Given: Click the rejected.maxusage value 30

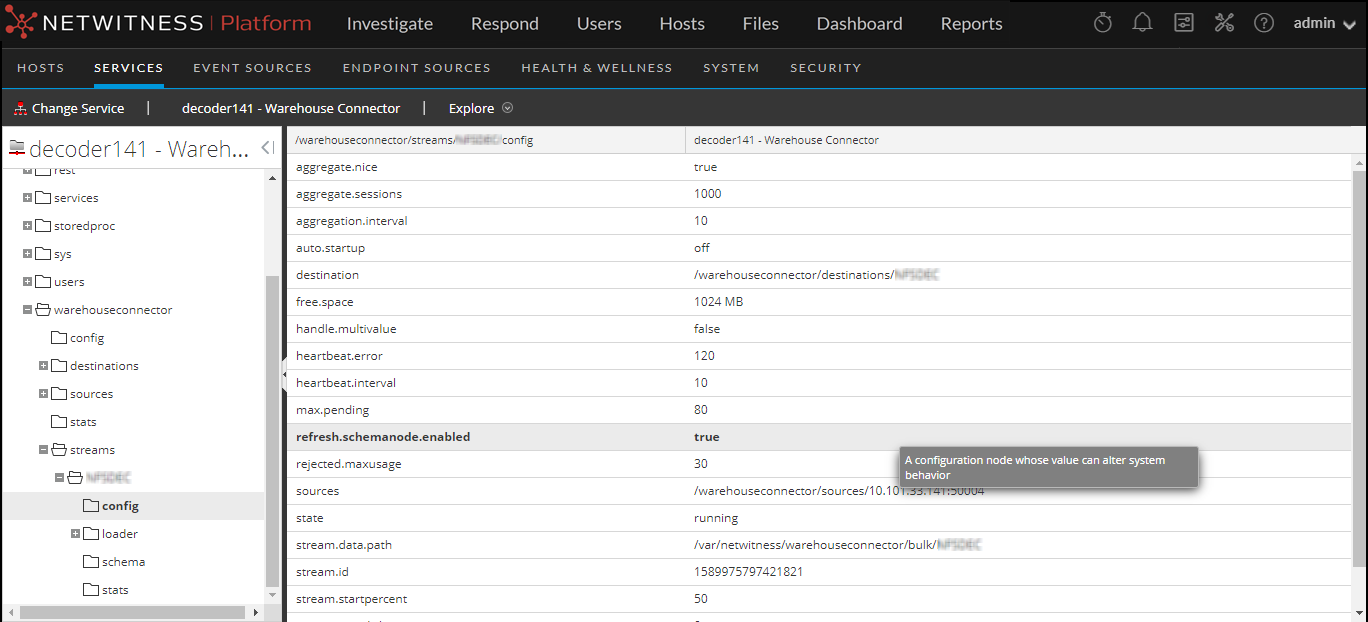Looking at the screenshot, I should 701,464.
